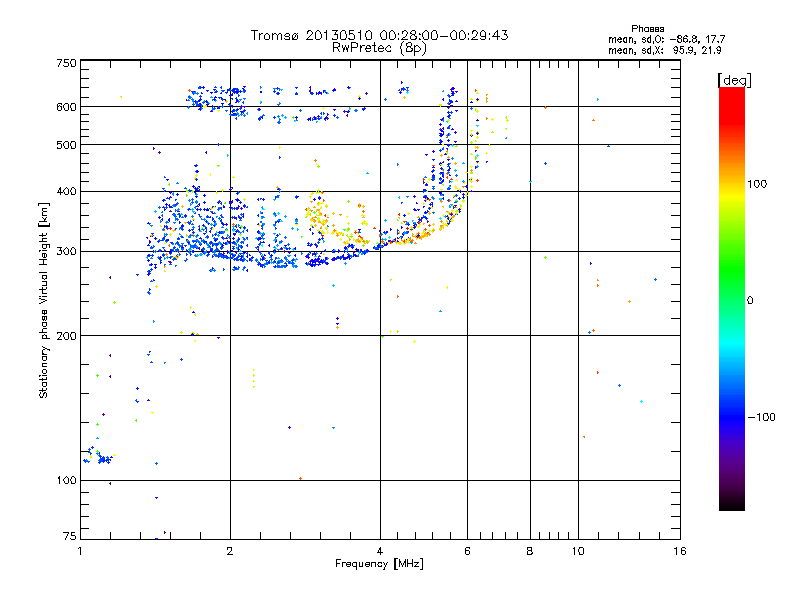Click the frequency-axis tick label '2'
Screen dimensions: 800x600
230,551
